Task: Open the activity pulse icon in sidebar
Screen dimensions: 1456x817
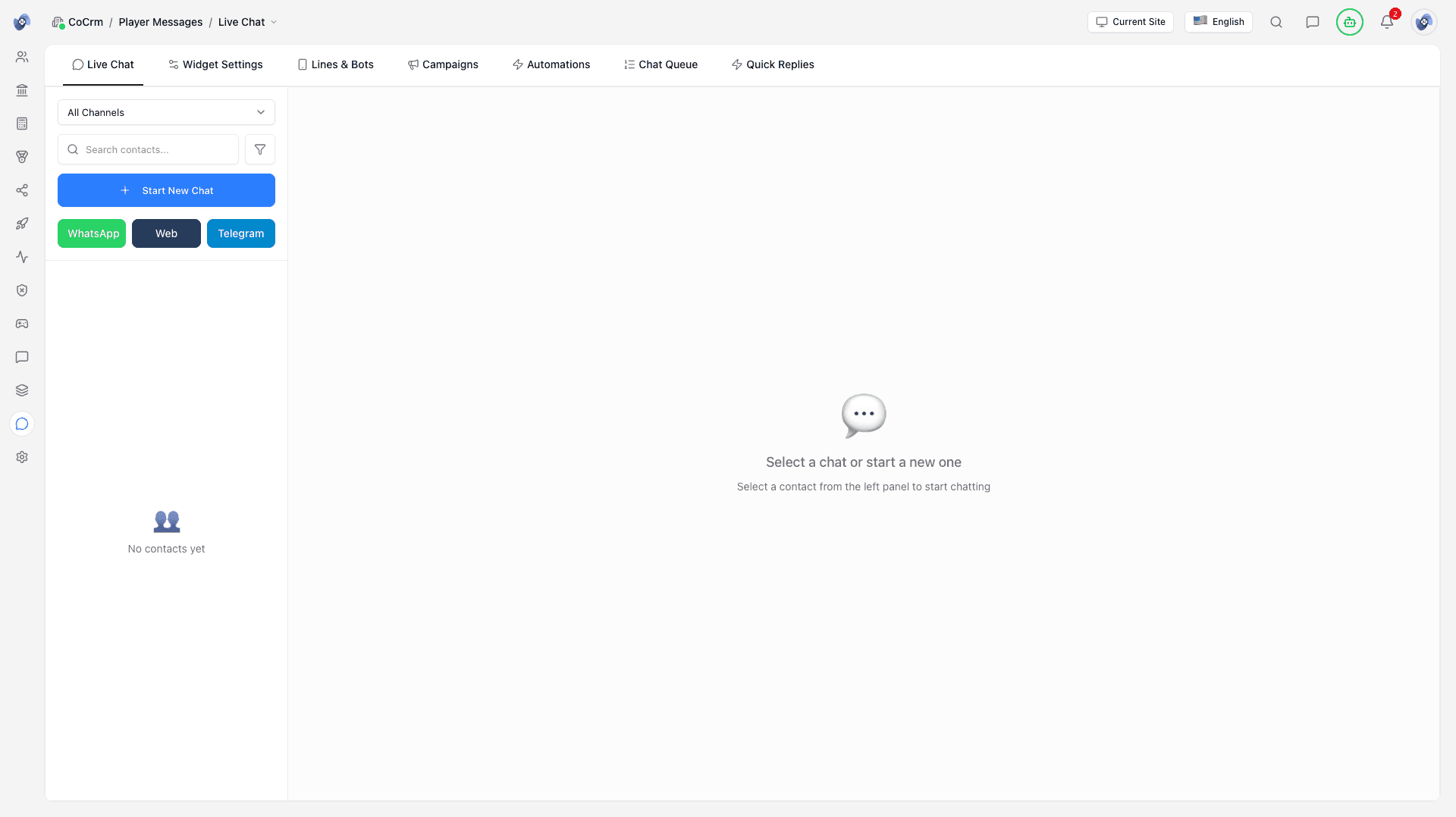Action: click(x=22, y=257)
